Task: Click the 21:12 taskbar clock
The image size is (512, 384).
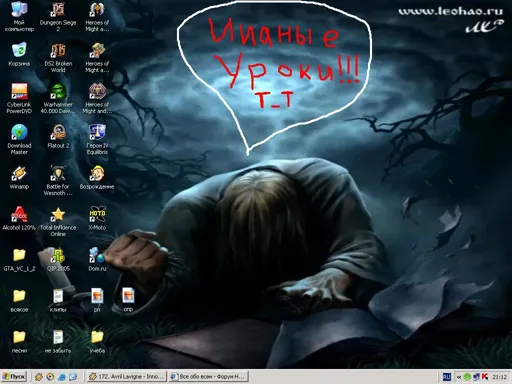Action: 499,377
